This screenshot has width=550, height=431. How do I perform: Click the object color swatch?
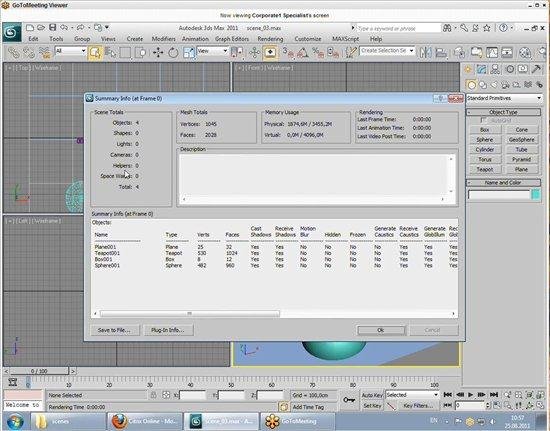tap(536, 195)
